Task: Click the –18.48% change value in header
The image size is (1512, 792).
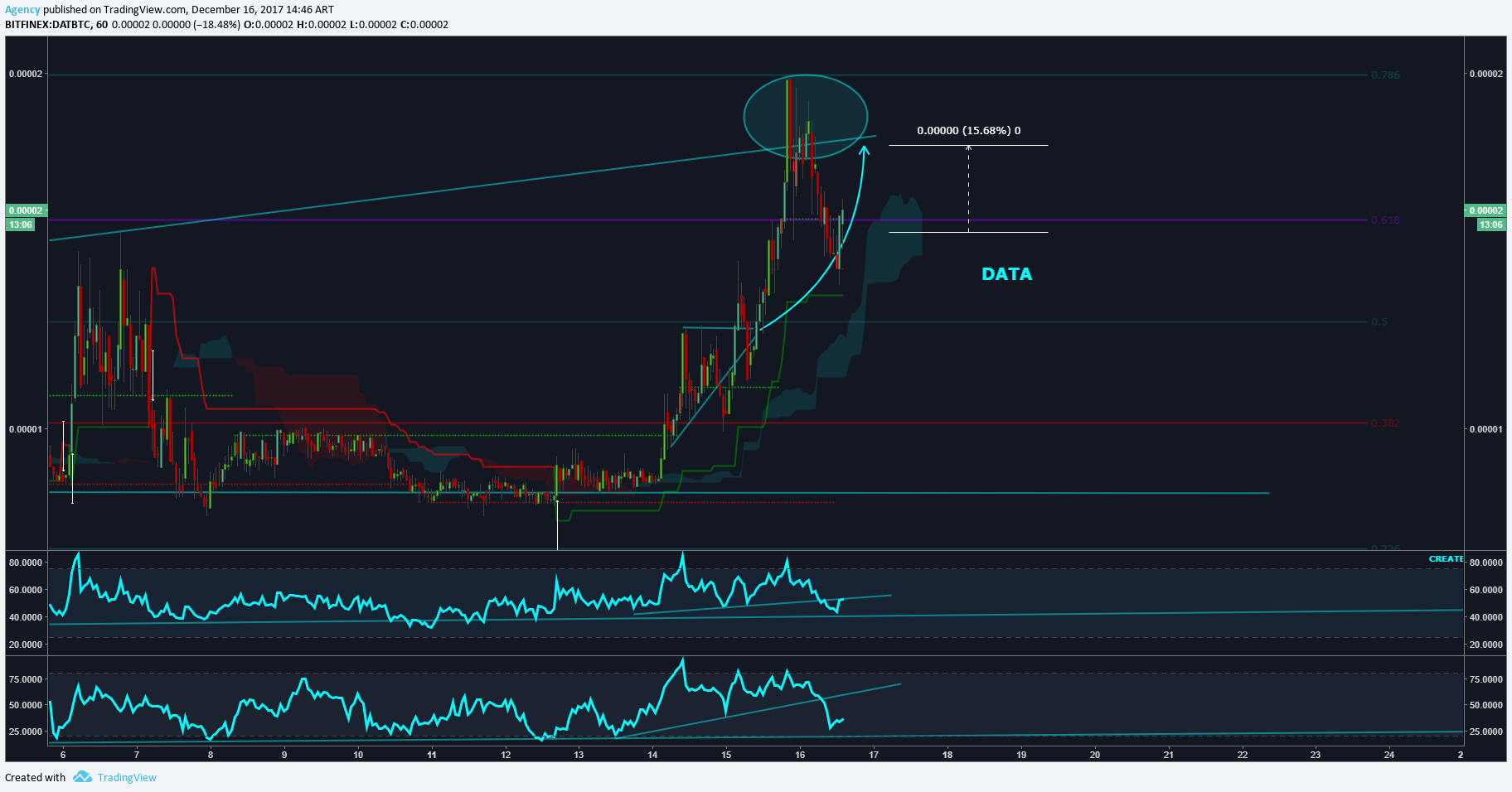Action: click(217, 25)
